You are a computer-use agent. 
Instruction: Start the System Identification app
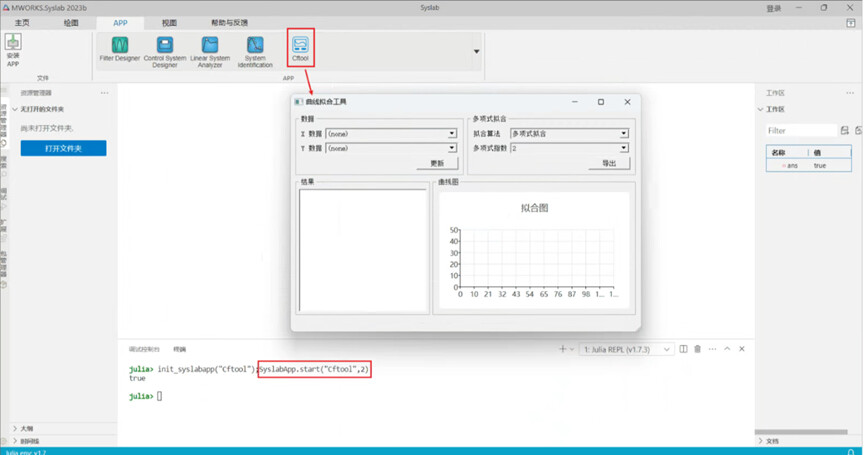click(x=255, y=52)
